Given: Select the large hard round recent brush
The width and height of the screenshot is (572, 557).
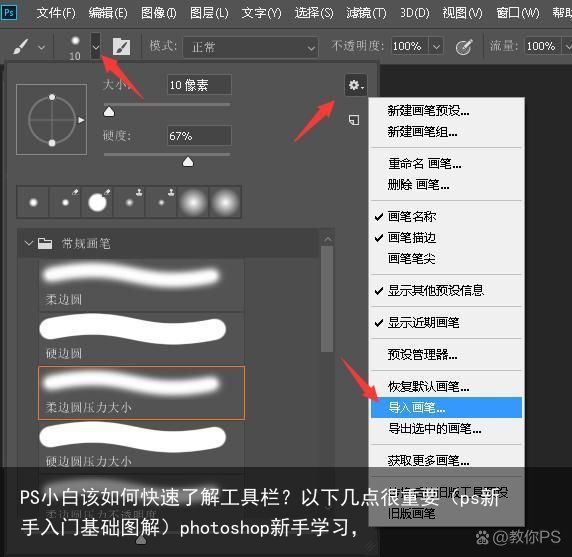Looking at the screenshot, I should coord(97,202).
